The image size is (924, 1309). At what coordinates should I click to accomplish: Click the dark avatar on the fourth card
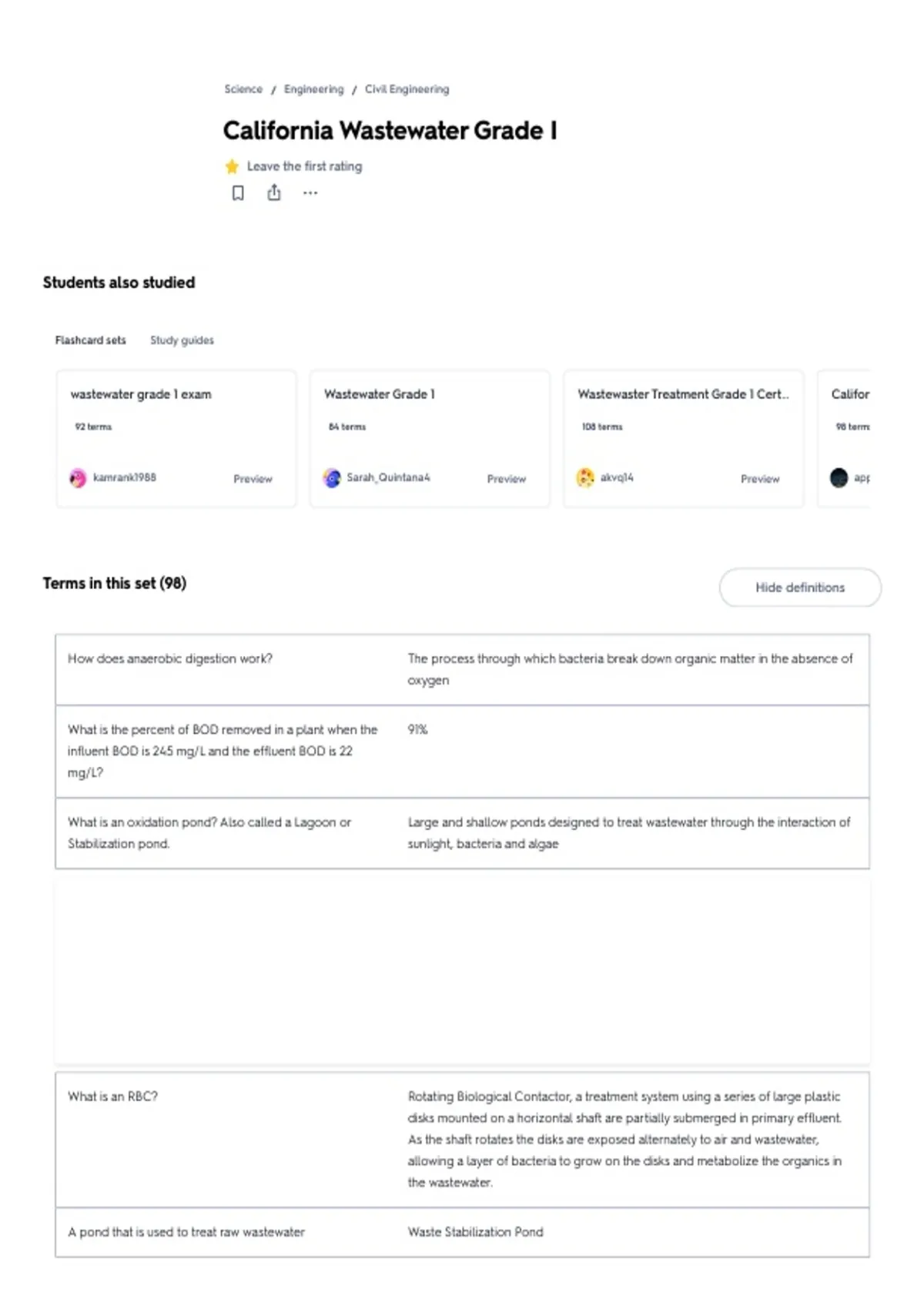pos(839,478)
